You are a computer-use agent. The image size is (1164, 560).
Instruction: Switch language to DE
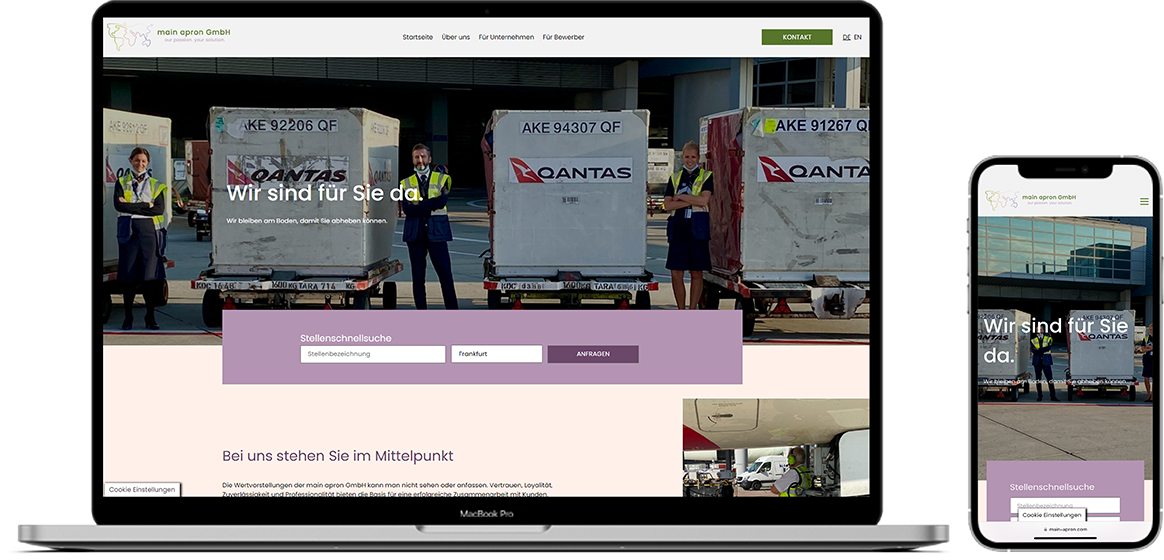(846, 37)
